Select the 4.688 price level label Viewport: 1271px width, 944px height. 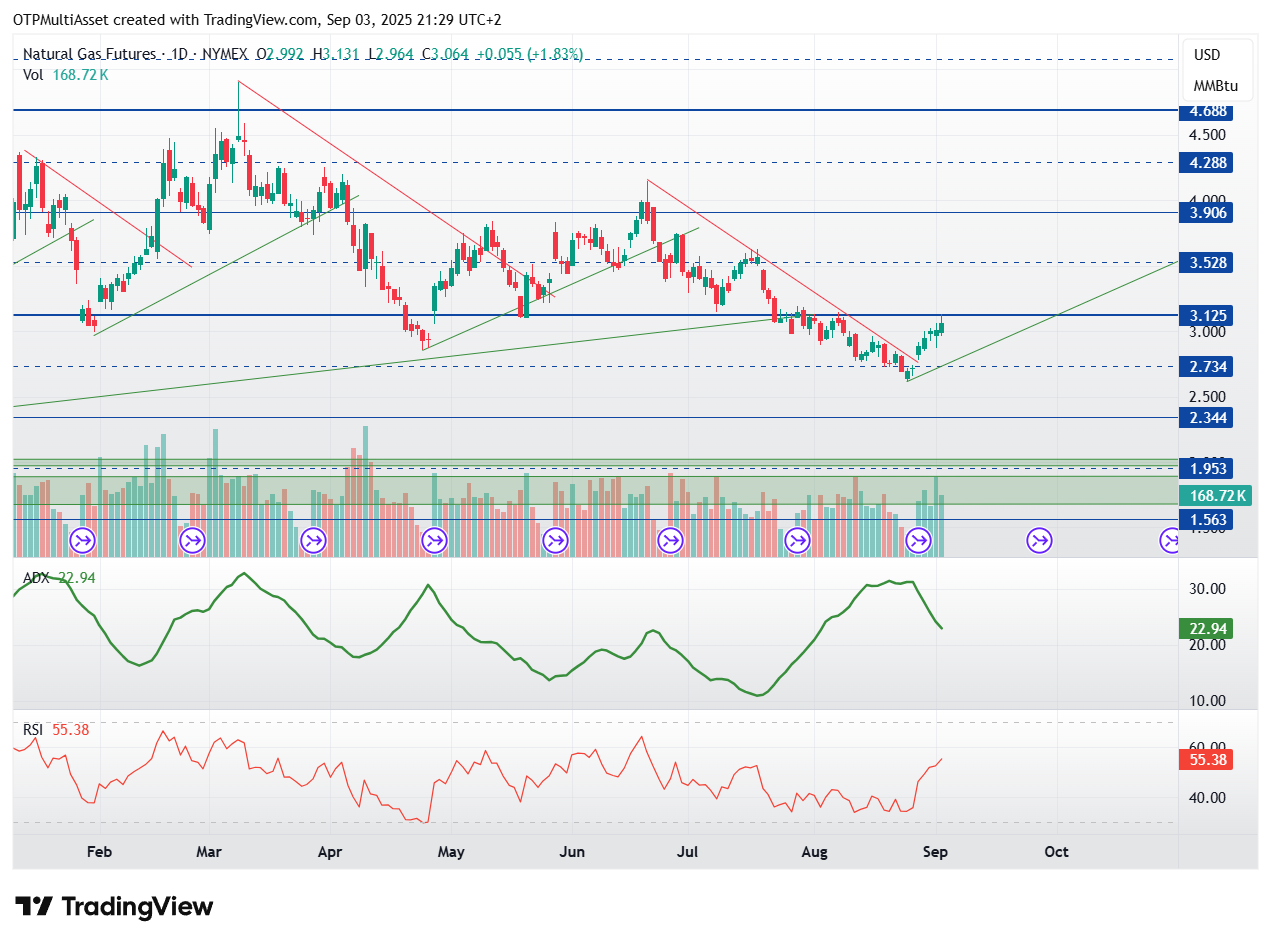click(1205, 111)
